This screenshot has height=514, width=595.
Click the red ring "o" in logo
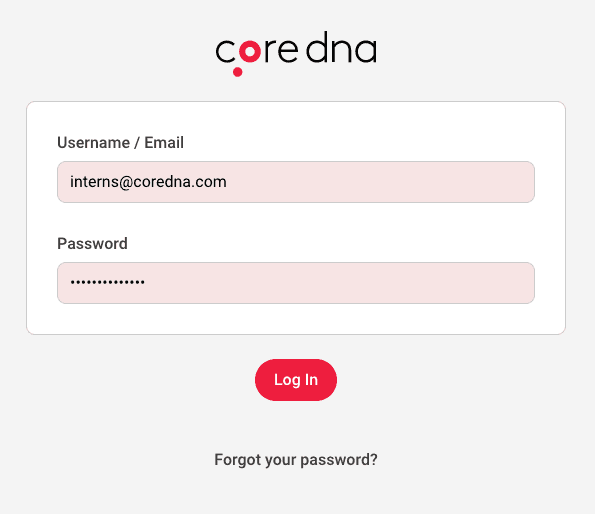tap(250, 51)
